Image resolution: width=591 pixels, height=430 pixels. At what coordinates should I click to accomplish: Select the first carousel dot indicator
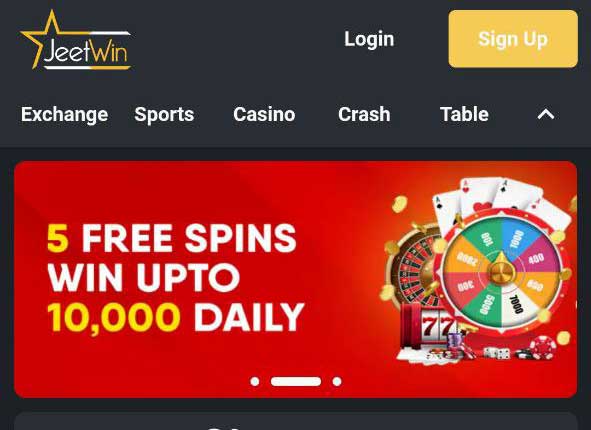click(255, 381)
